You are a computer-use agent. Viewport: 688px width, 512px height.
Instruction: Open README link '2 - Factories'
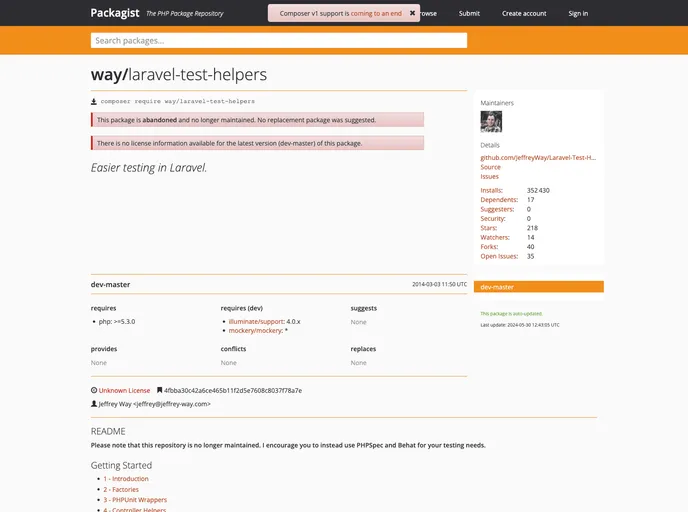coord(121,489)
